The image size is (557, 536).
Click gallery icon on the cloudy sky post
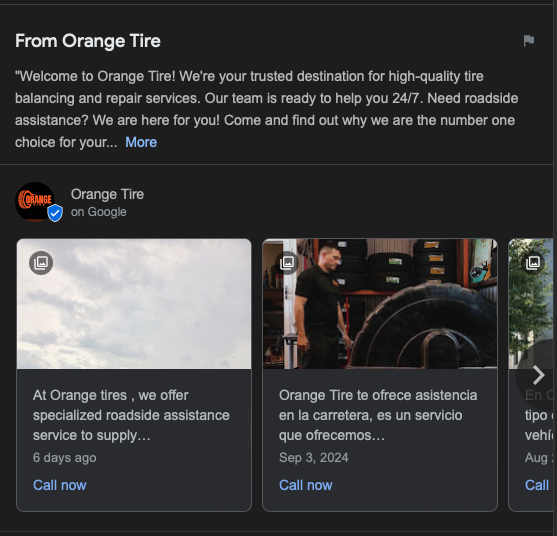[41, 263]
